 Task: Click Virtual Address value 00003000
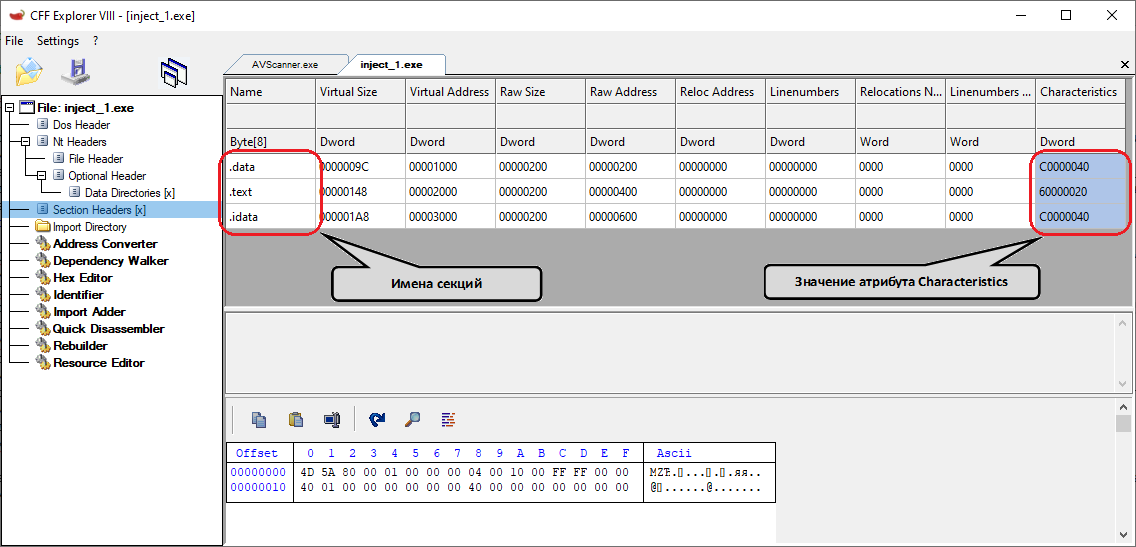point(450,217)
